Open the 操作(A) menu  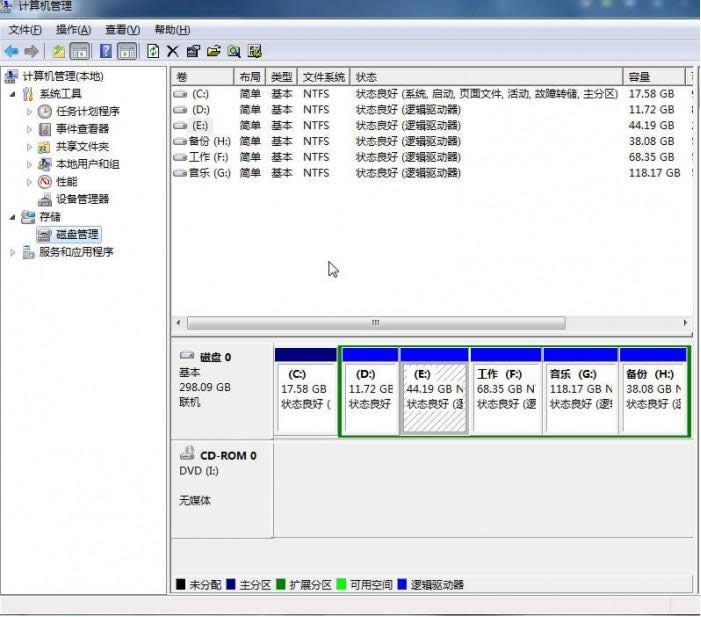pos(73,30)
